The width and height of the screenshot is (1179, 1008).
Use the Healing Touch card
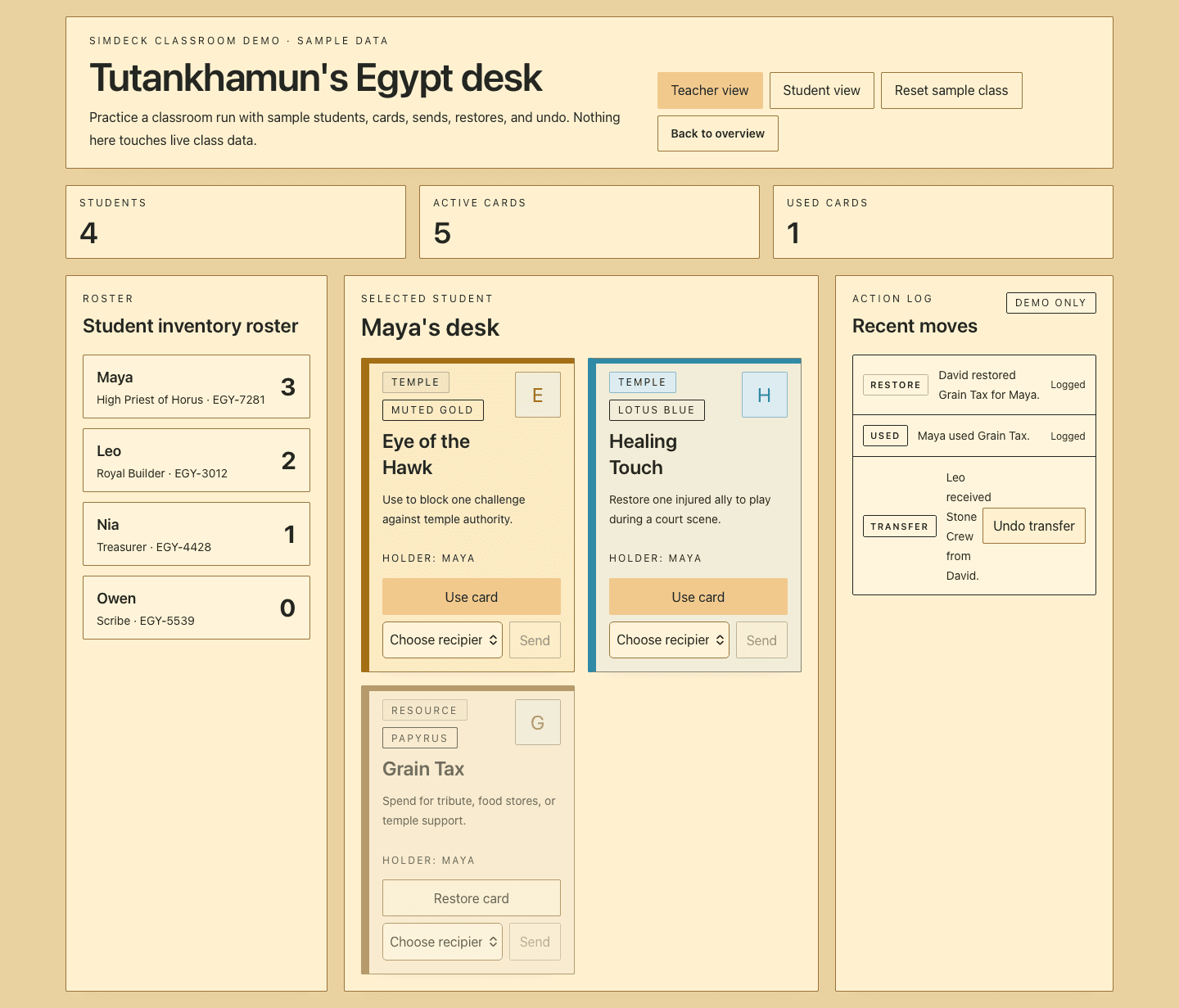click(698, 597)
